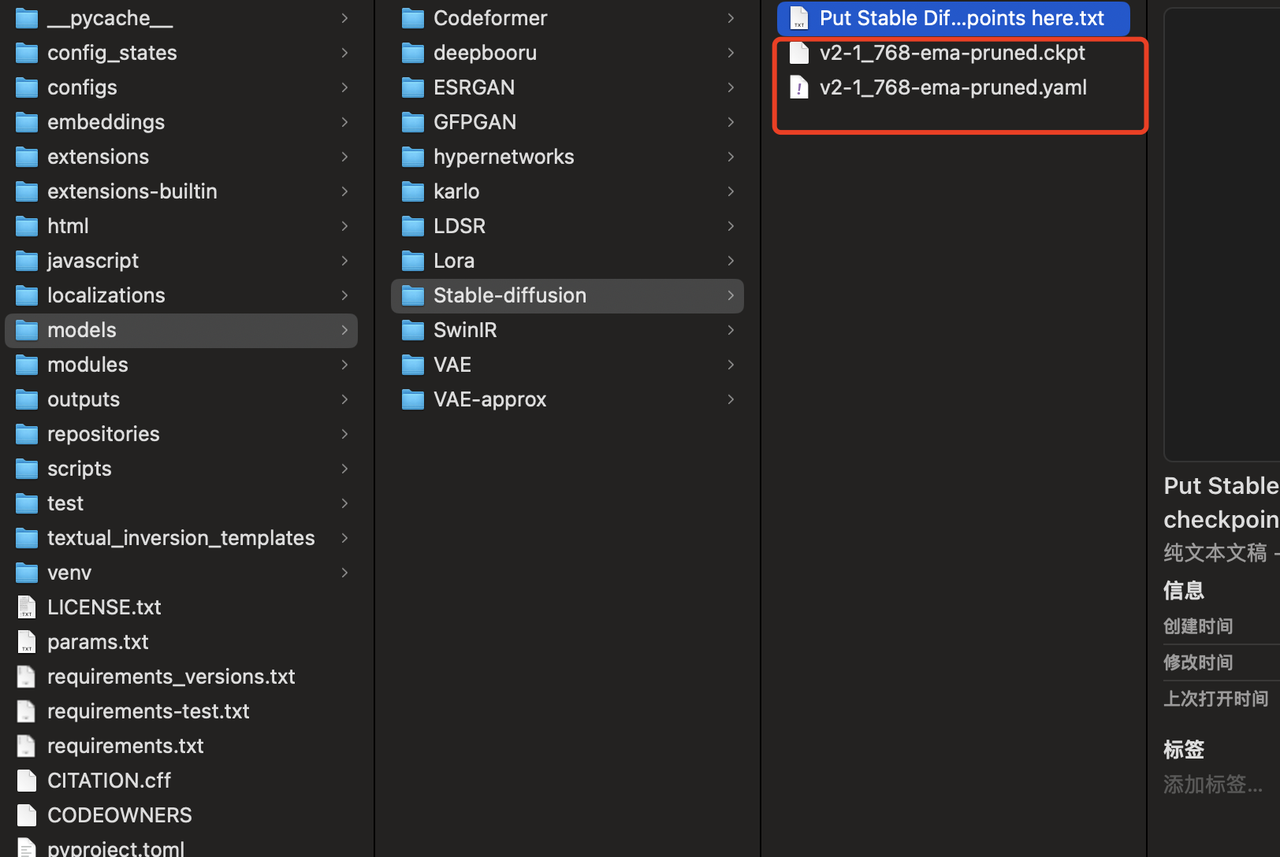Select the GFPGAN folder icon
Screen dimensions: 1280x857
(413, 122)
